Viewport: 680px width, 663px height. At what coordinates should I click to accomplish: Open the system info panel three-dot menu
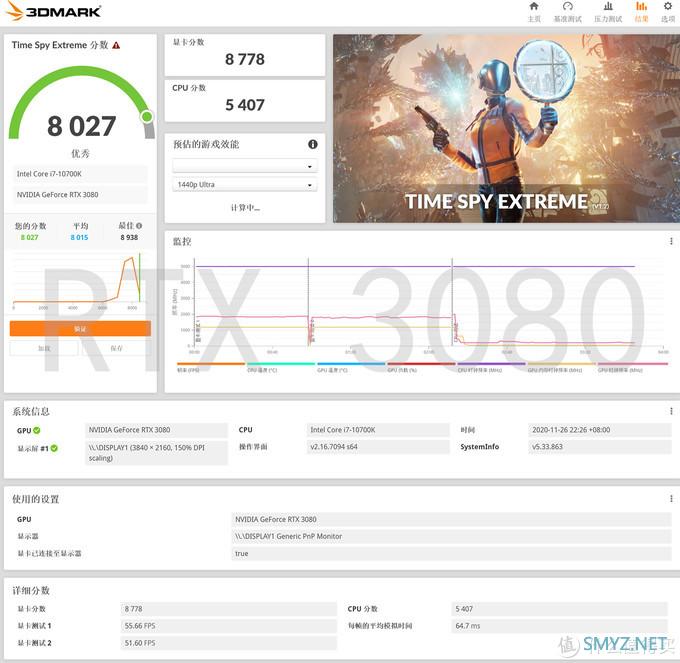pyautogui.click(x=671, y=411)
